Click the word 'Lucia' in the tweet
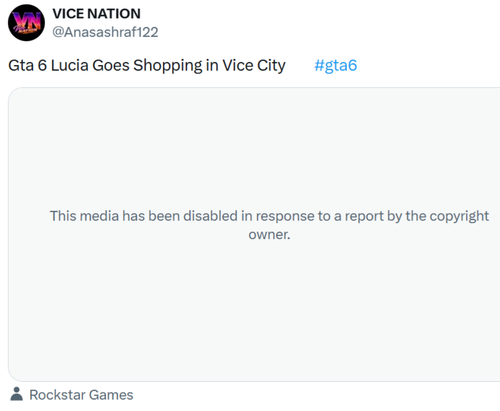This screenshot has width=500, height=411. pos(70,65)
